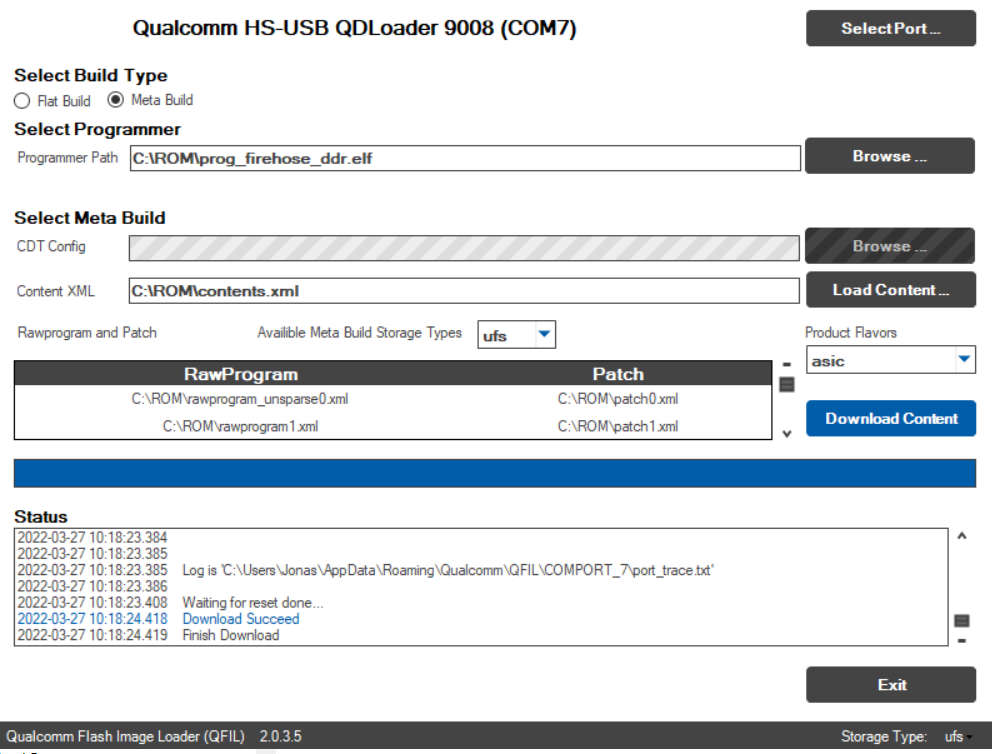
Task: Start flashing with Download Content
Action: pos(891,418)
